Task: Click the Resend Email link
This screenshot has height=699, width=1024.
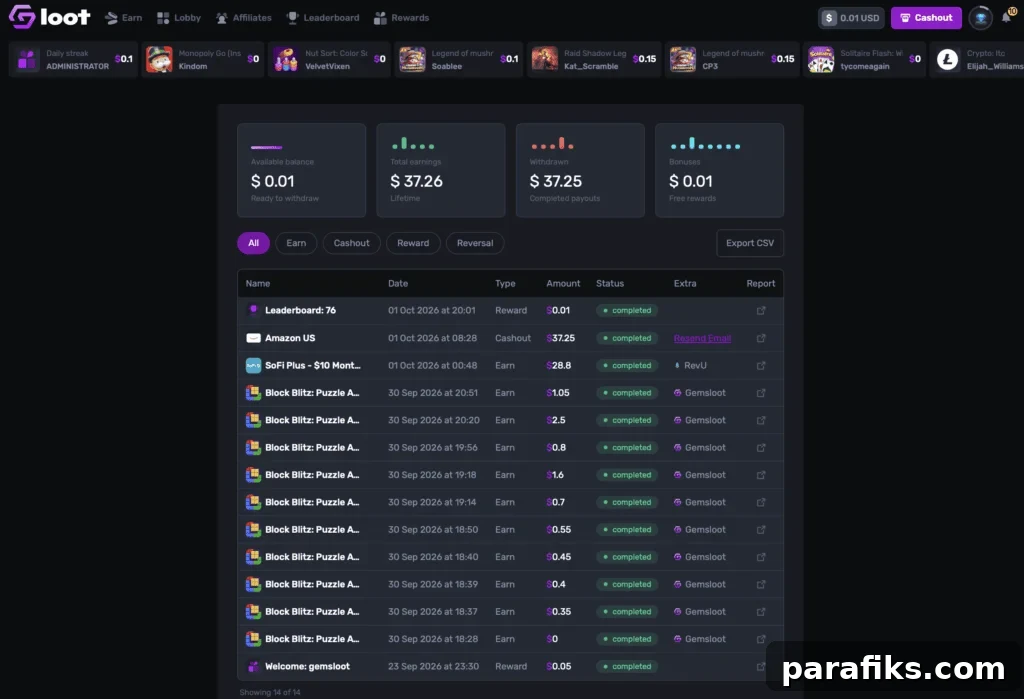Action: tap(702, 338)
